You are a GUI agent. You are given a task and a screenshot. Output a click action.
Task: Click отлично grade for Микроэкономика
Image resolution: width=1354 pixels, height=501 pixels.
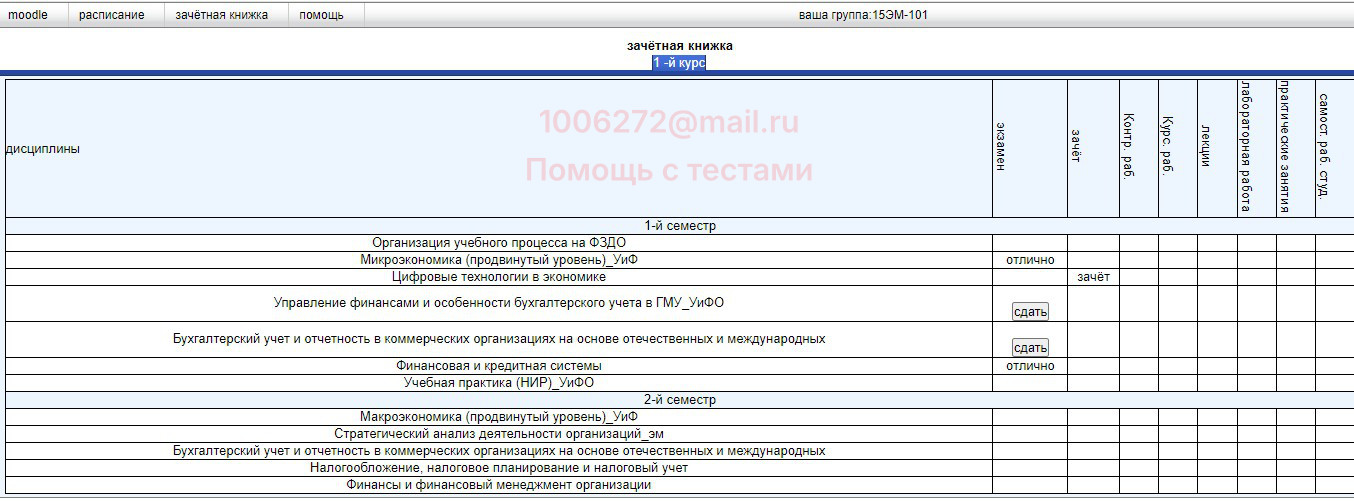[1030, 260]
